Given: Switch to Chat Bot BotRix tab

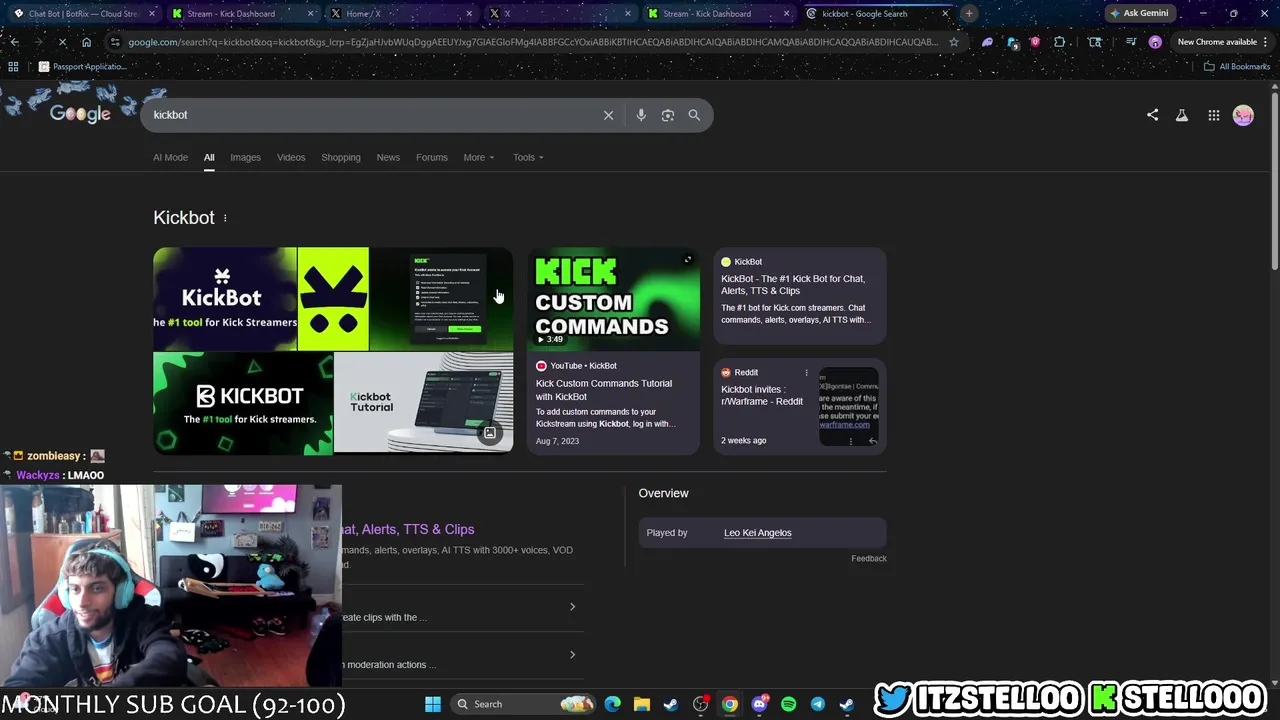Looking at the screenshot, I should click(x=83, y=14).
